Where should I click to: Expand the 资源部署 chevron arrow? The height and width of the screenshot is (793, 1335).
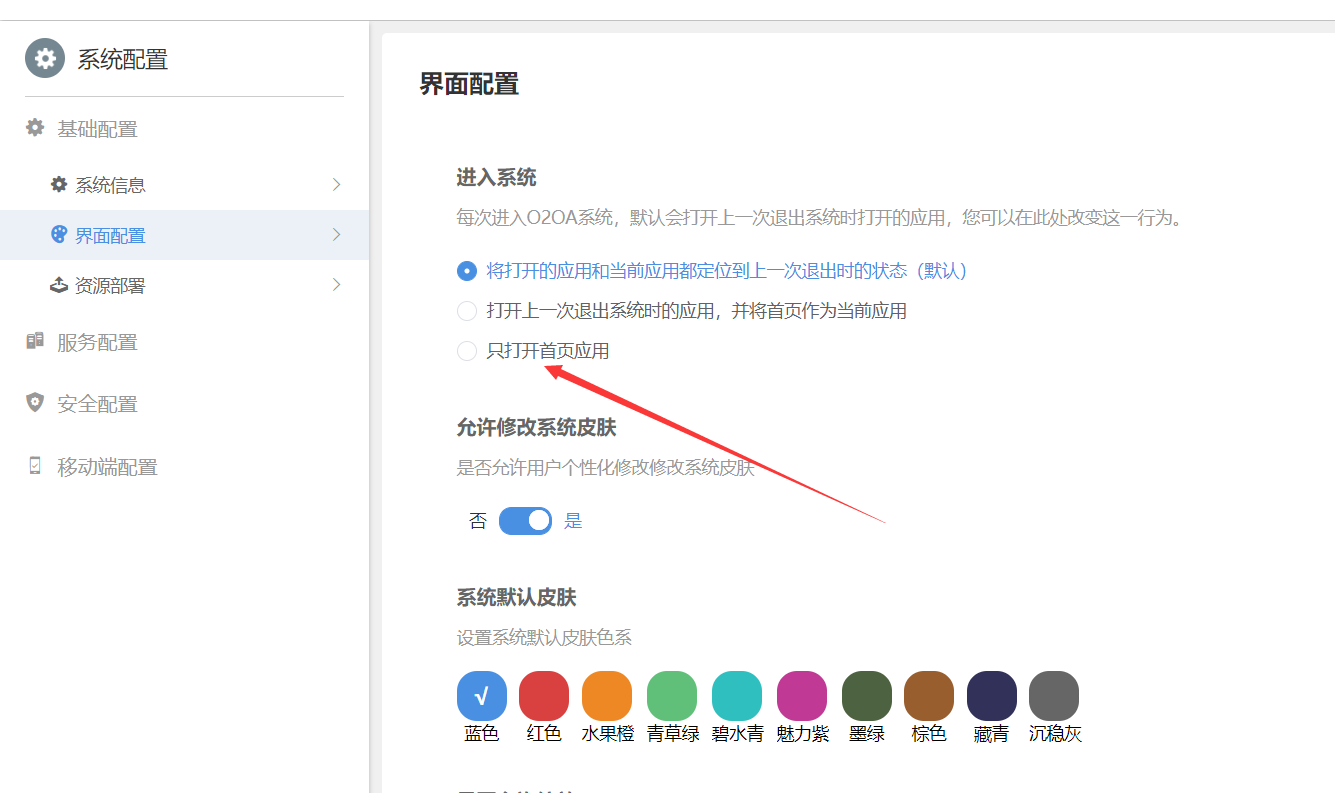336,285
